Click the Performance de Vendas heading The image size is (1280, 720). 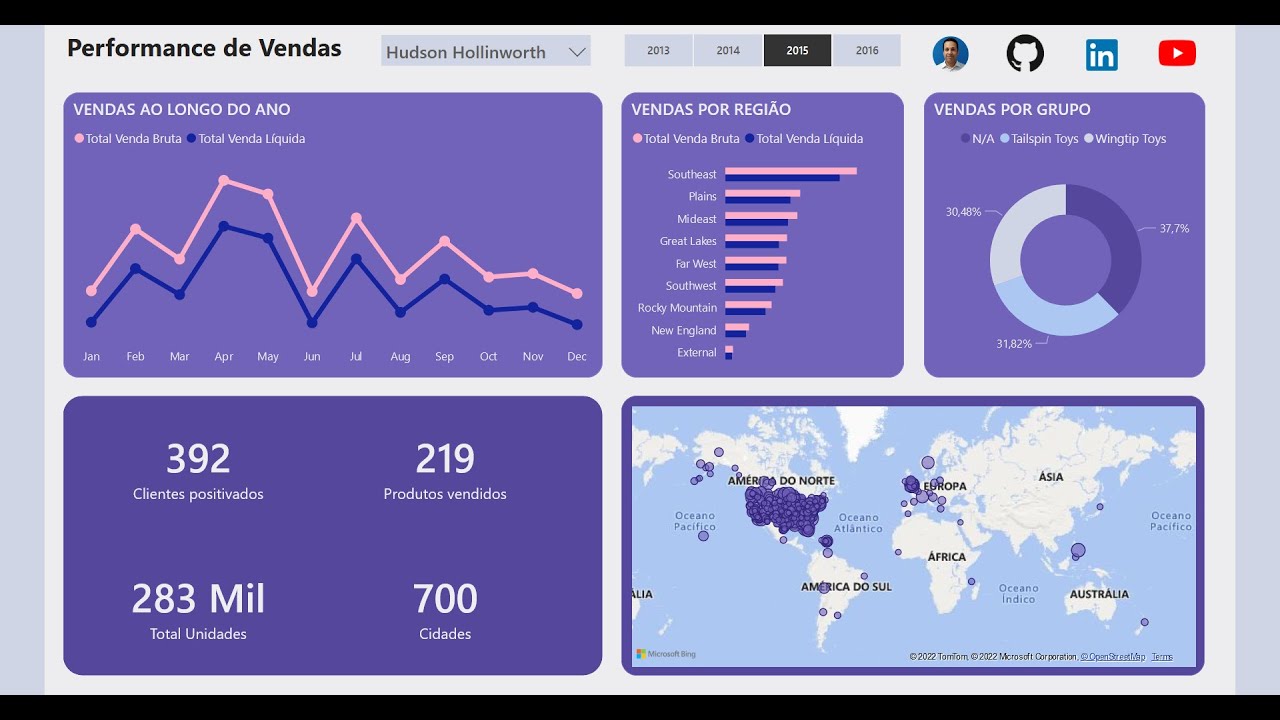[204, 48]
